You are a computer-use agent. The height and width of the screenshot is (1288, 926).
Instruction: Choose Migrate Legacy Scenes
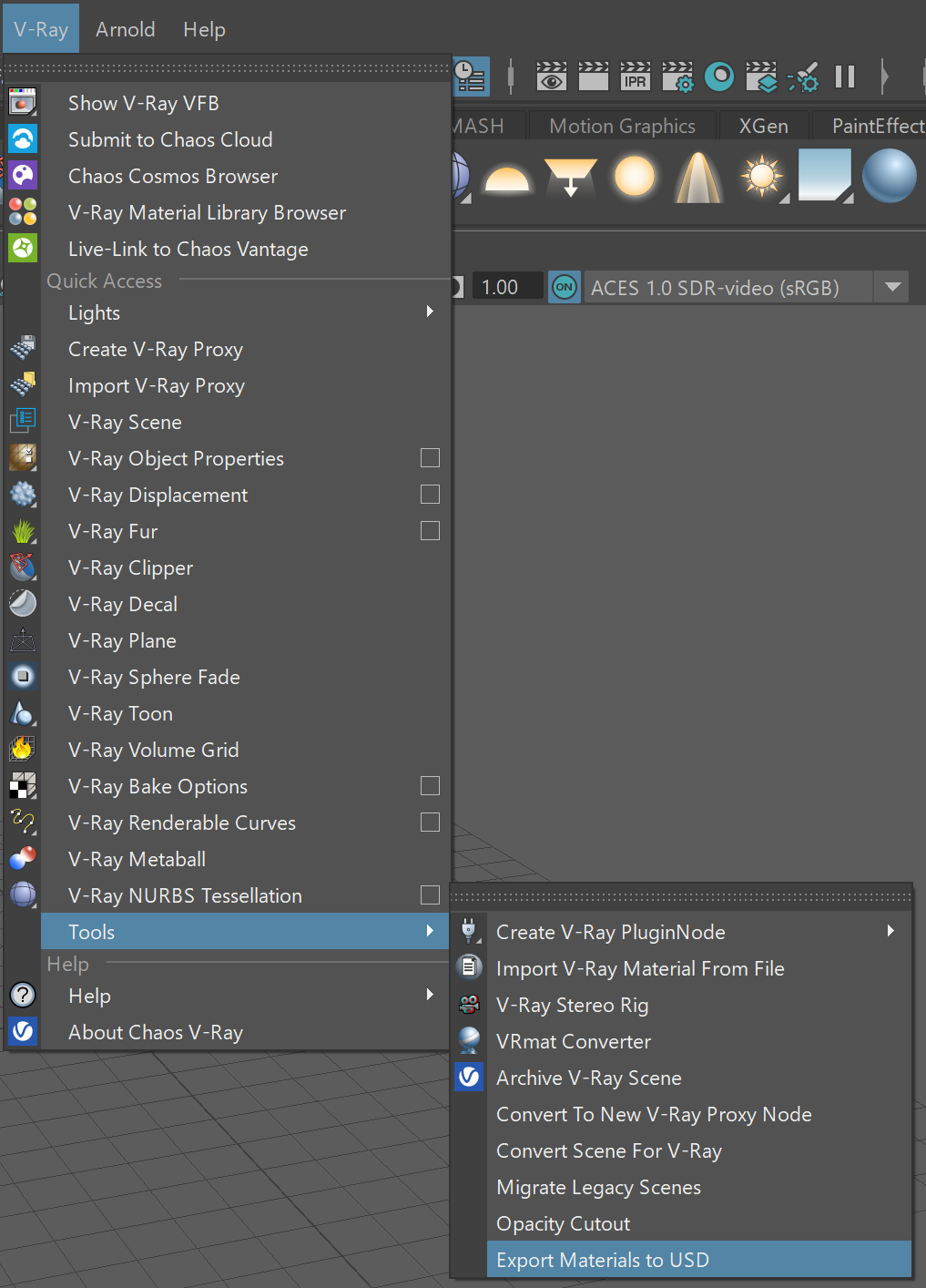point(699,1187)
